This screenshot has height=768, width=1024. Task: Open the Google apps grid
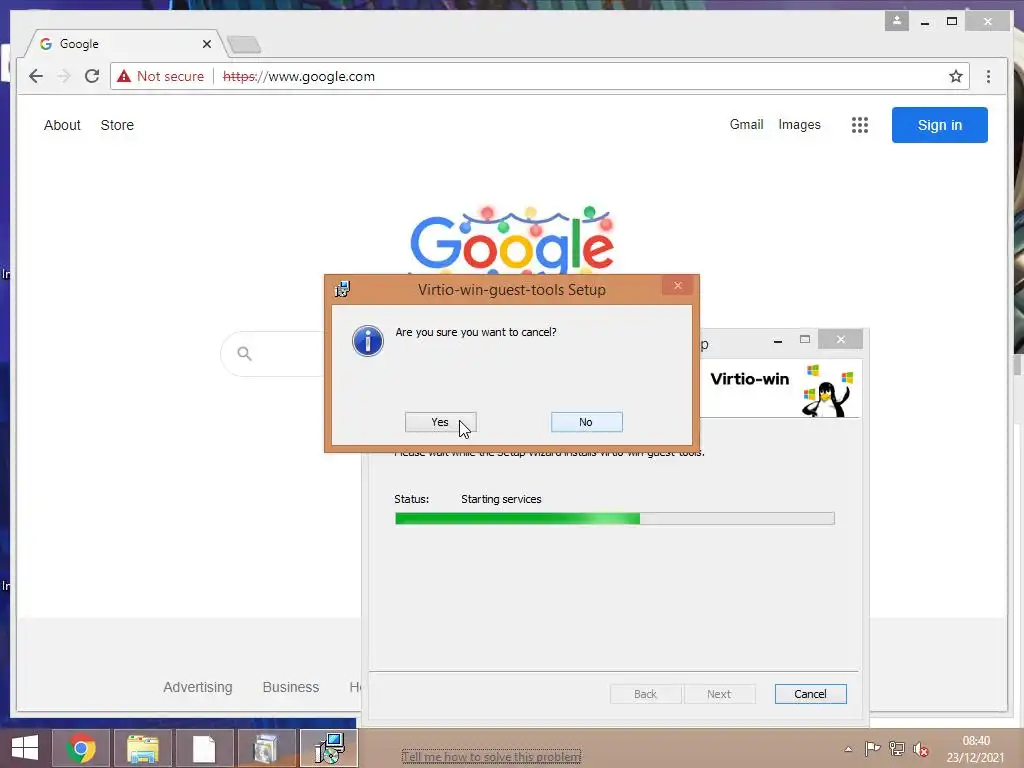[x=860, y=125]
